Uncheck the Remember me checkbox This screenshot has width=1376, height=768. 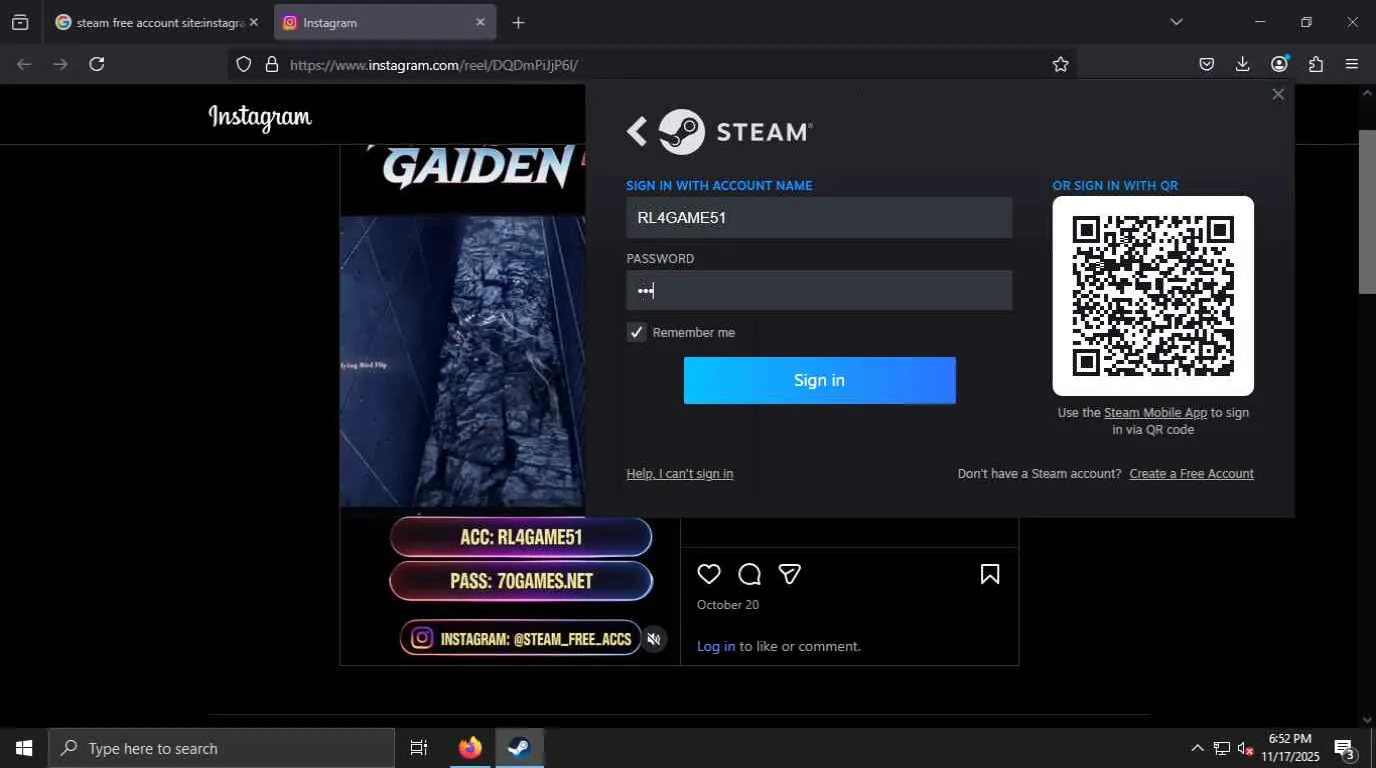click(637, 332)
